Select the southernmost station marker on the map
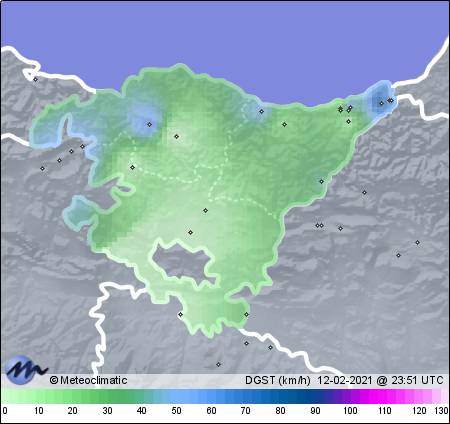This screenshot has width=450, height=424. tap(218, 364)
